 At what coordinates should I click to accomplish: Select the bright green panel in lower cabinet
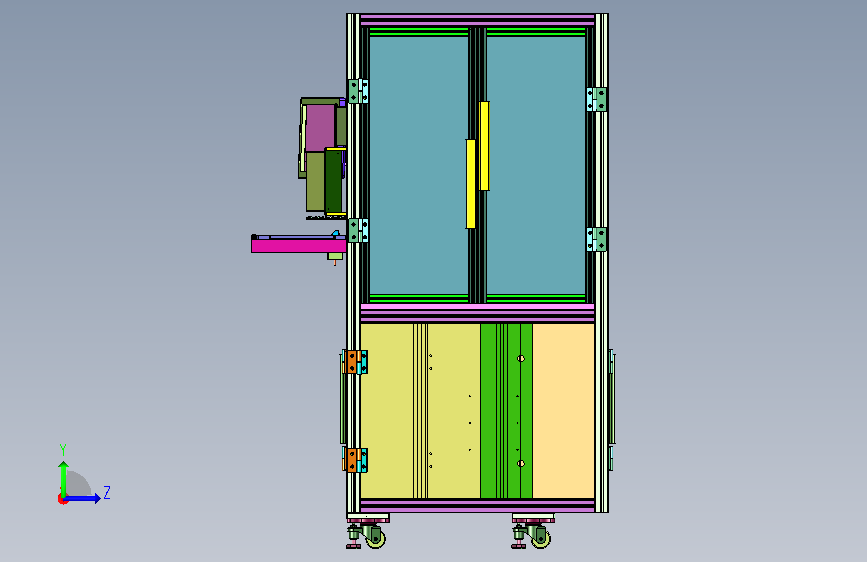point(506,411)
